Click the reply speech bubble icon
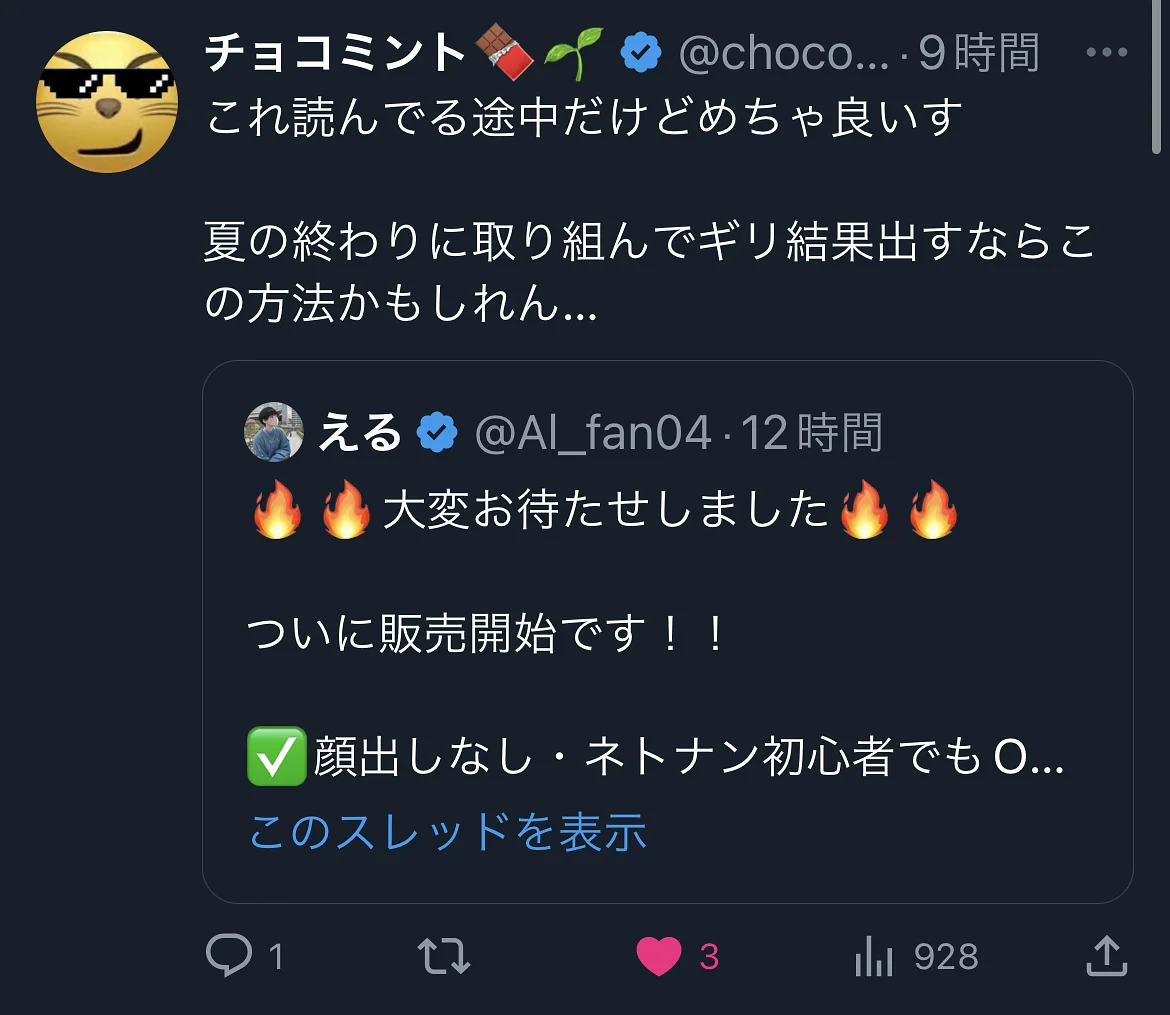The width and height of the screenshot is (1170, 1015). point(229,955)
